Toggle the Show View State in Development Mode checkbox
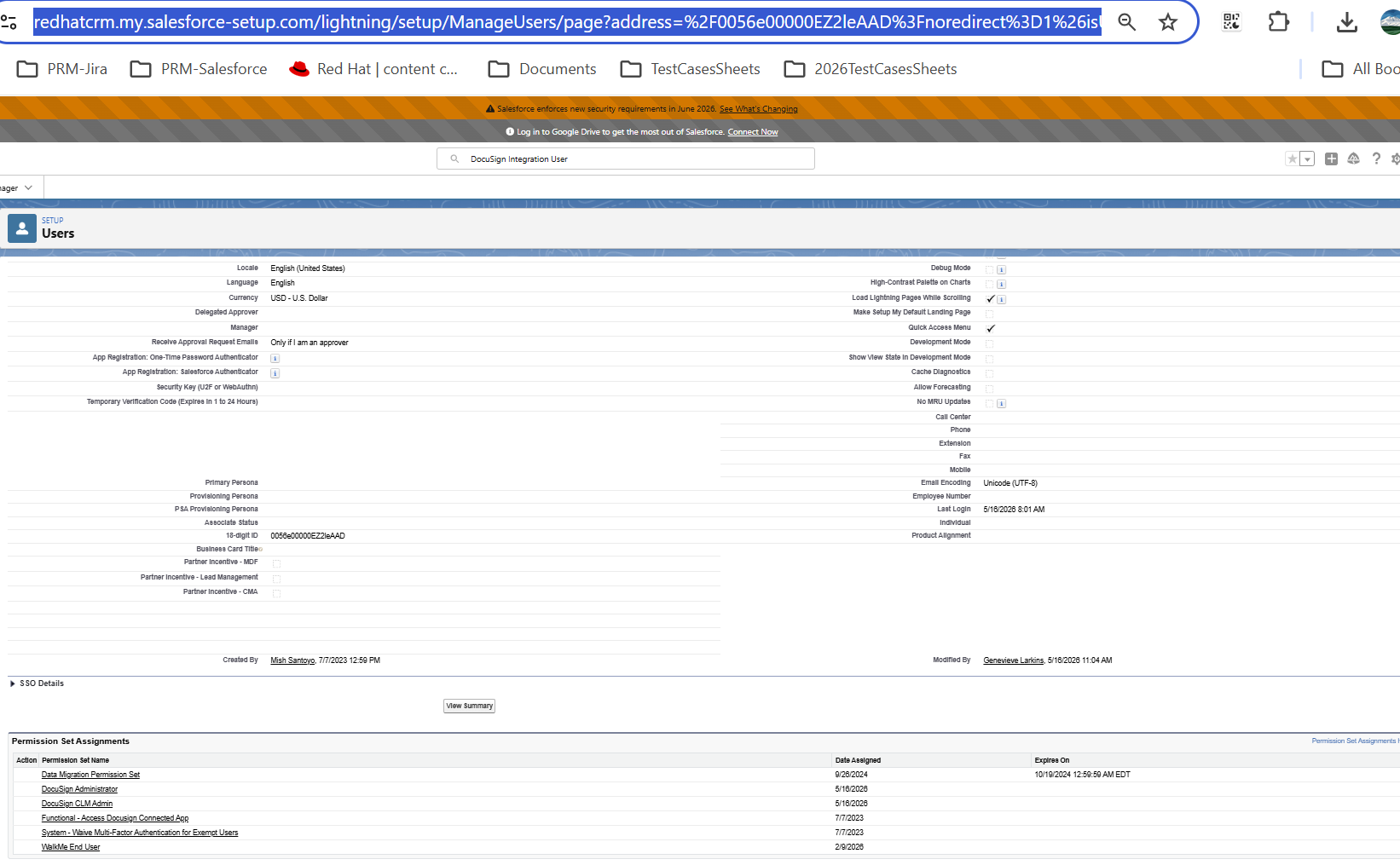 pos(990,359)
